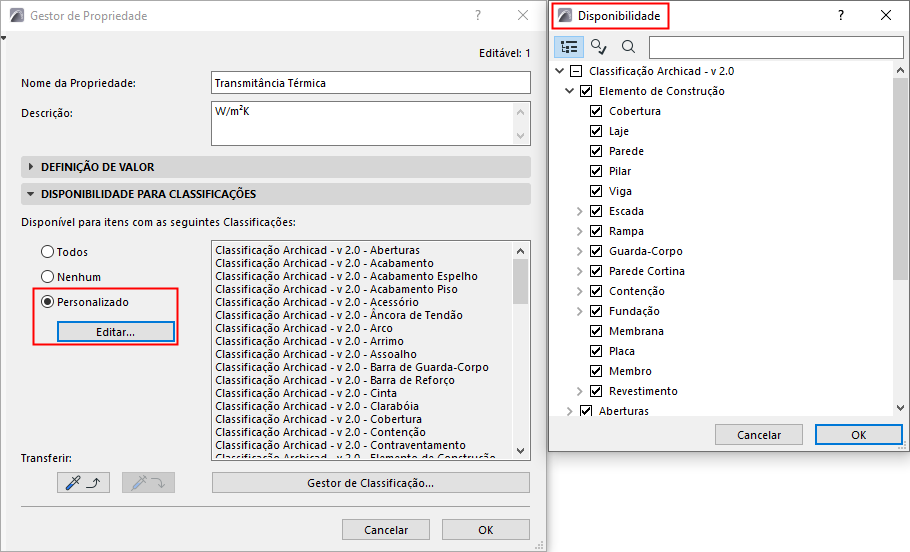The width and height of the screenshot is (910, 552).
Task: Click the search-with-checkmark filter icon
Action: [x=598, y=46]
